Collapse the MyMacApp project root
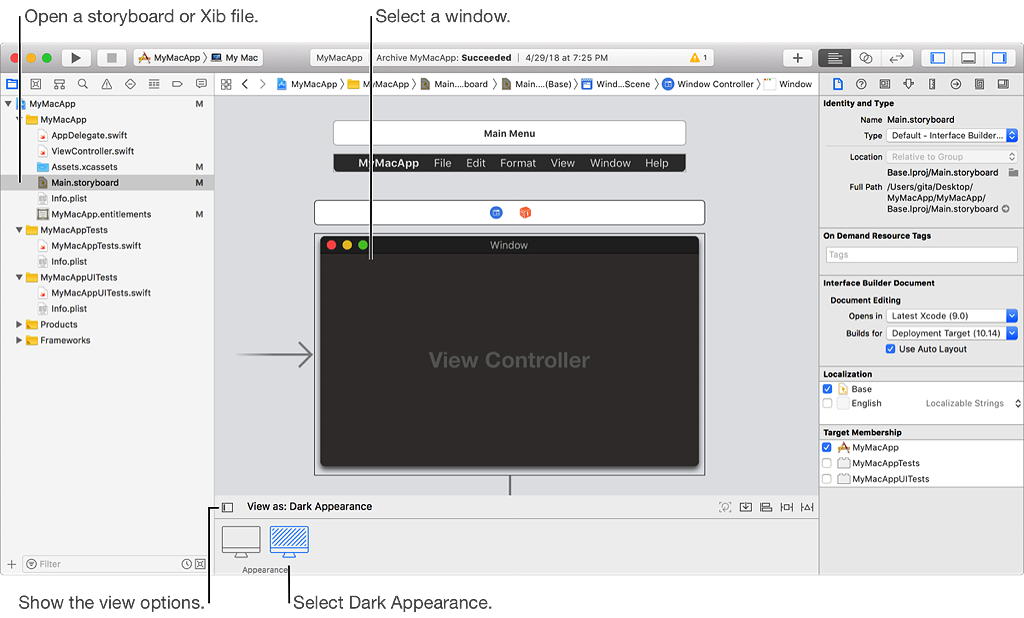1024x618 pixels. (8, 103)
